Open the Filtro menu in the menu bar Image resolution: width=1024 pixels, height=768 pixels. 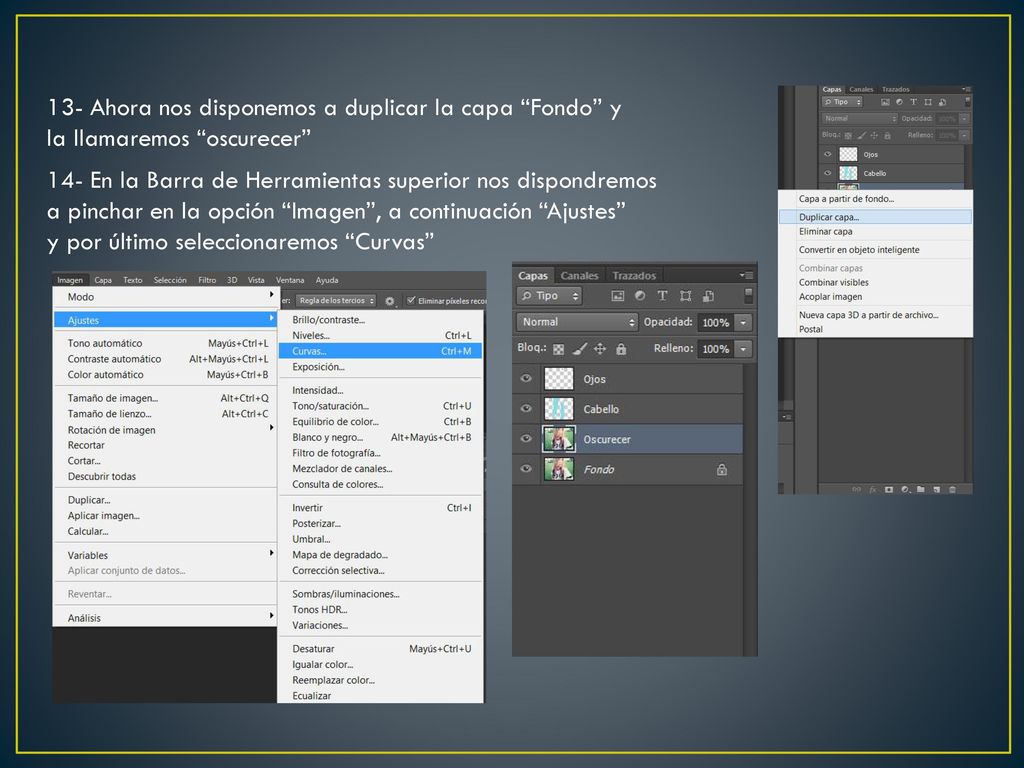pyautogui.click(x=207, y=280)
